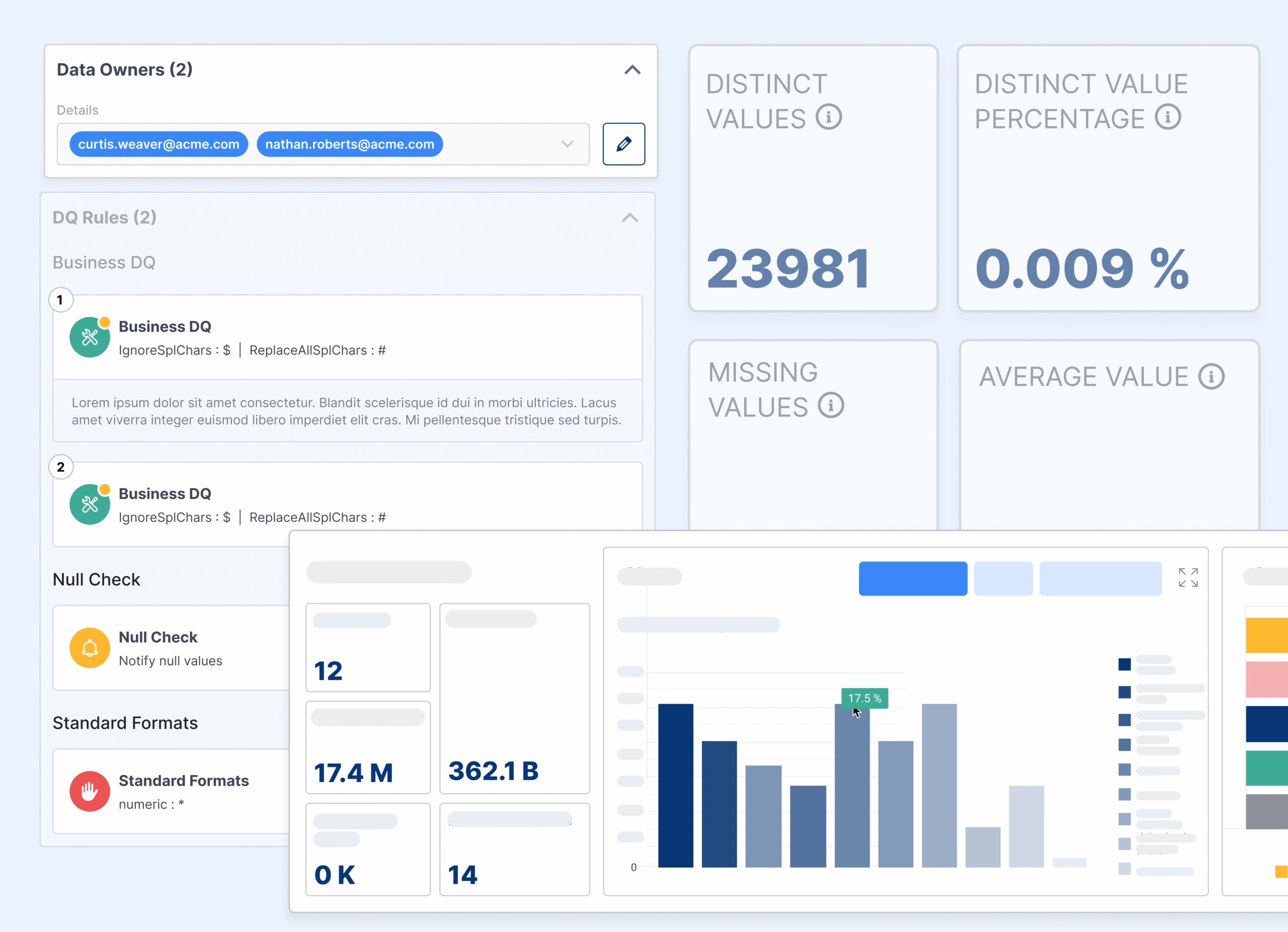This screenshot has height=932, width=1288.
Task: Click the yellow bell Null Check icon
Action: click(90, 648)
